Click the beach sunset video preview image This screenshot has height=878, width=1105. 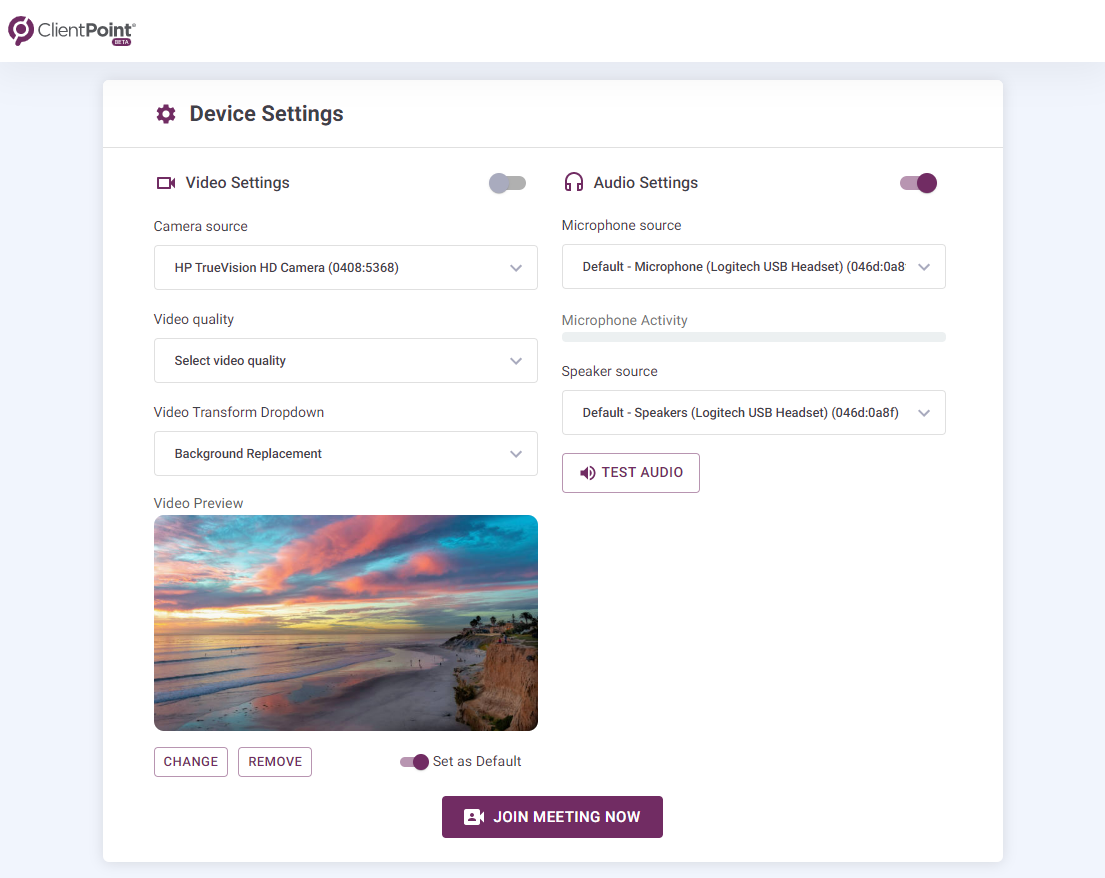pos(345,623)
